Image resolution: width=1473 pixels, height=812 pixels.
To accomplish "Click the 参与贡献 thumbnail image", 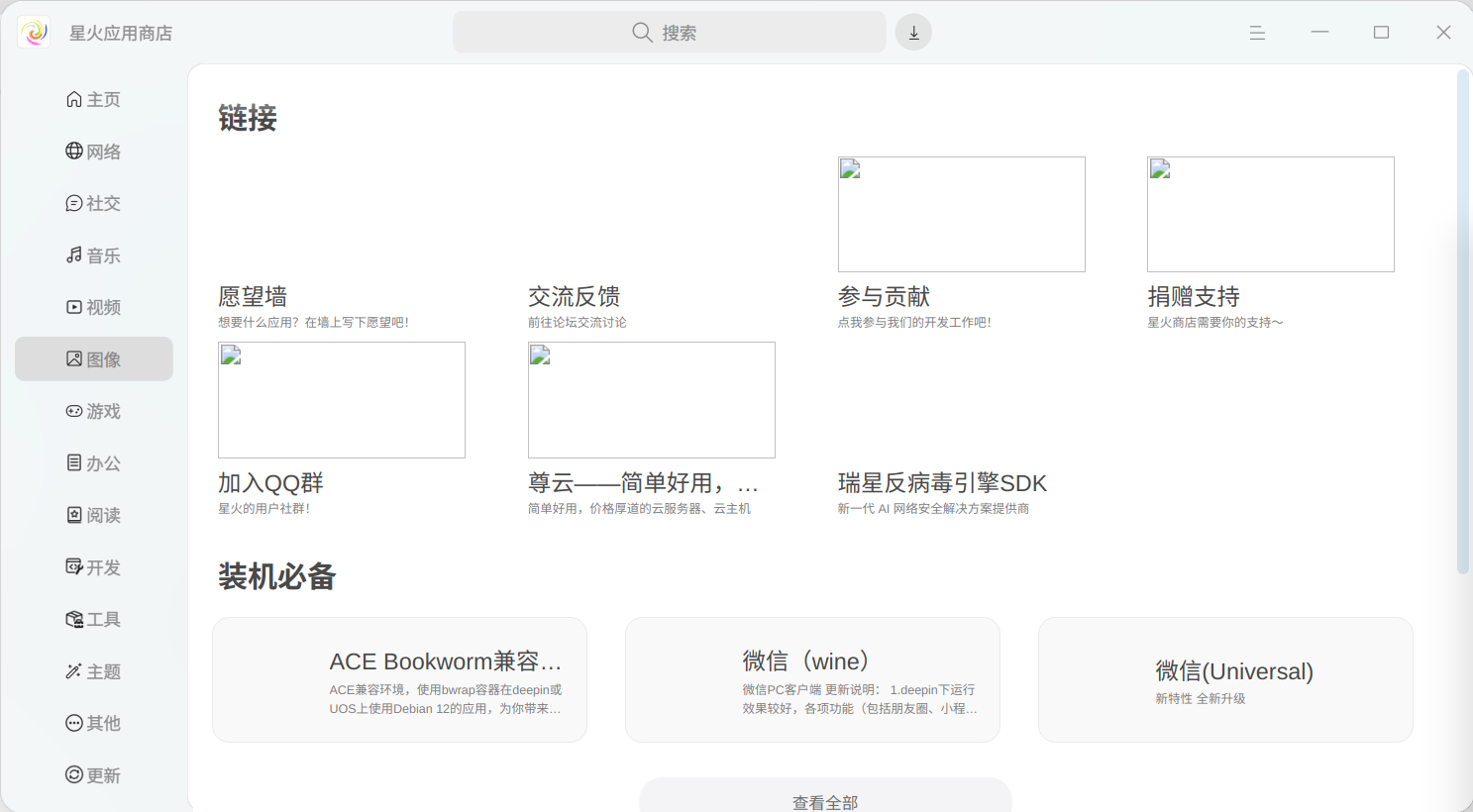I will (x=962, y=214).
